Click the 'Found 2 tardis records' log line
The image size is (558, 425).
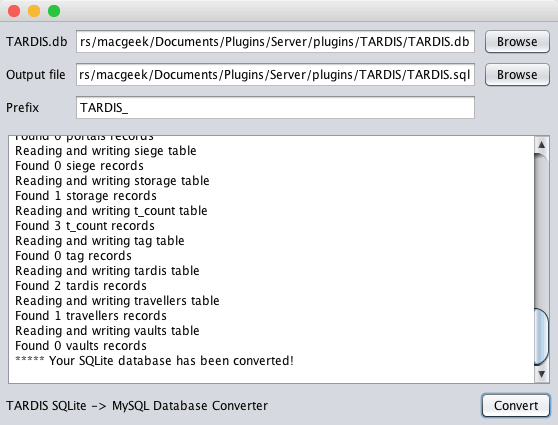81,286
